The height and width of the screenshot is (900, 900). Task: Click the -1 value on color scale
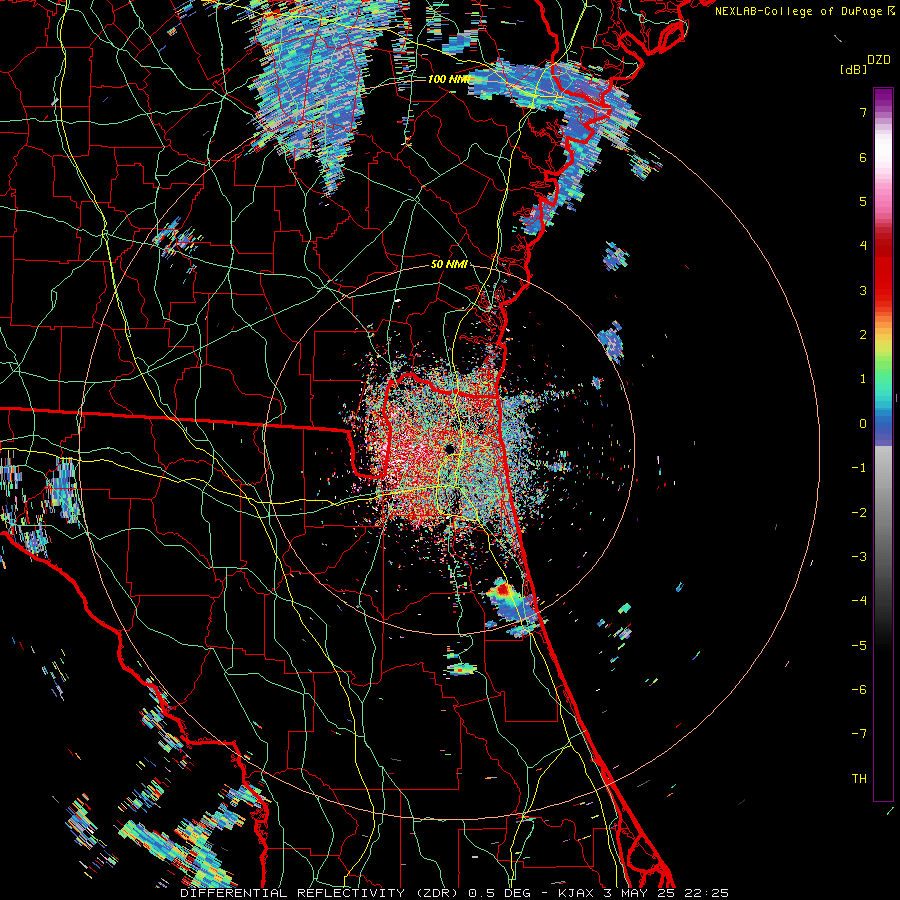coord(859,468)
